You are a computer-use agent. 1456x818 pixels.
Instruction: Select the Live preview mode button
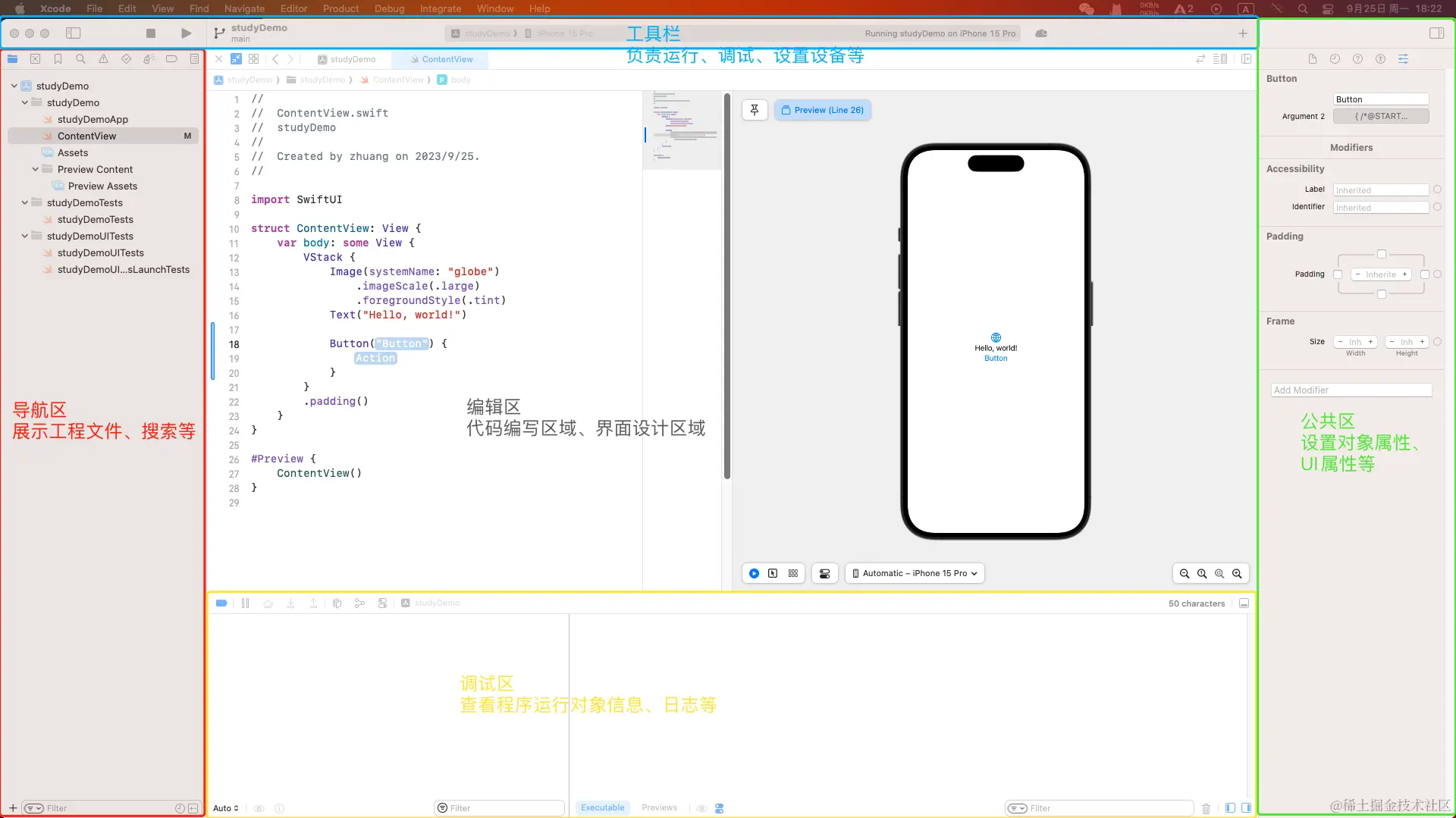click(x=754, y=574)
